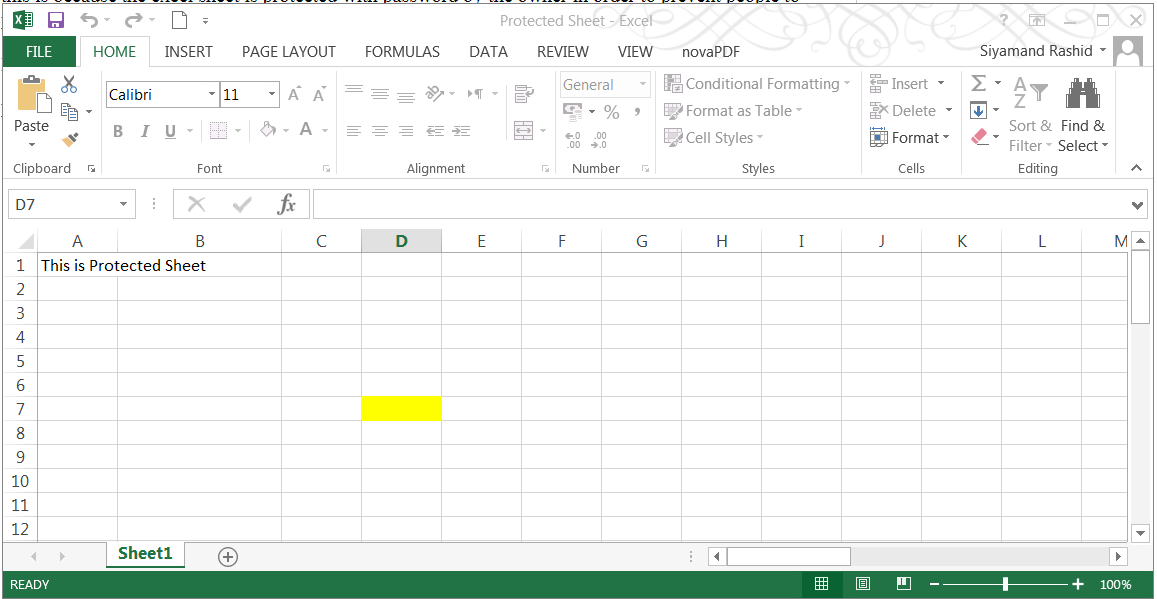Open the General number format dropdown
The width and height of the screenshot is (1157, 599).
(x=643, y=85)
